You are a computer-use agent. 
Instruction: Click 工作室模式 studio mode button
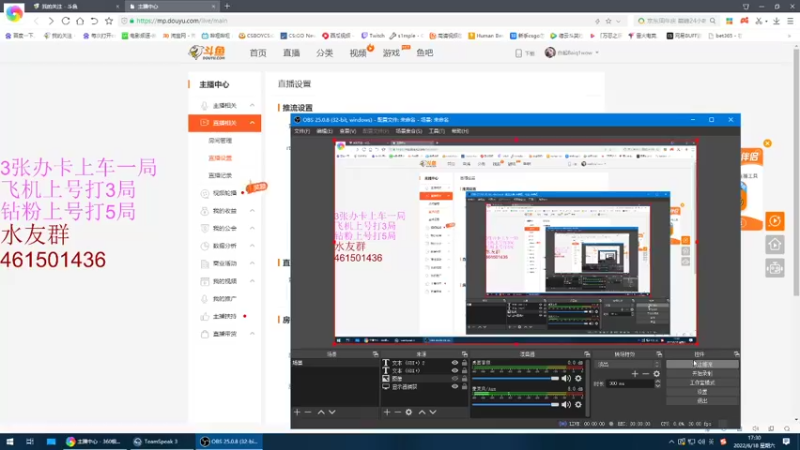click(702, 383)
